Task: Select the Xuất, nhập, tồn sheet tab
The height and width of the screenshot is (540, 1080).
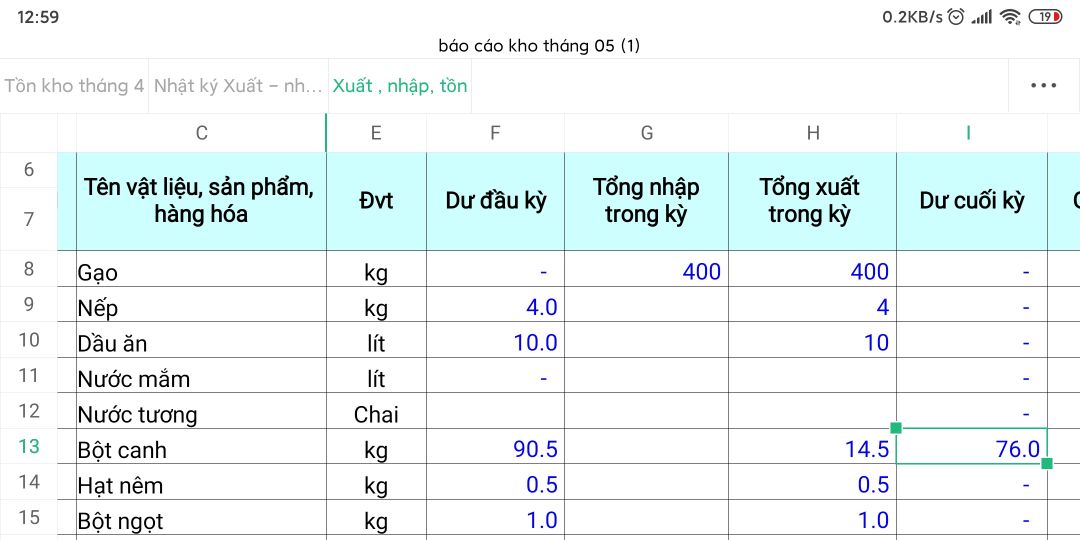Action: 400,86
